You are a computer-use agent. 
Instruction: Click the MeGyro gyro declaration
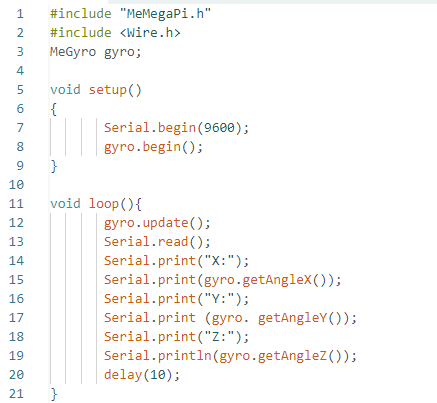(96, 52)
